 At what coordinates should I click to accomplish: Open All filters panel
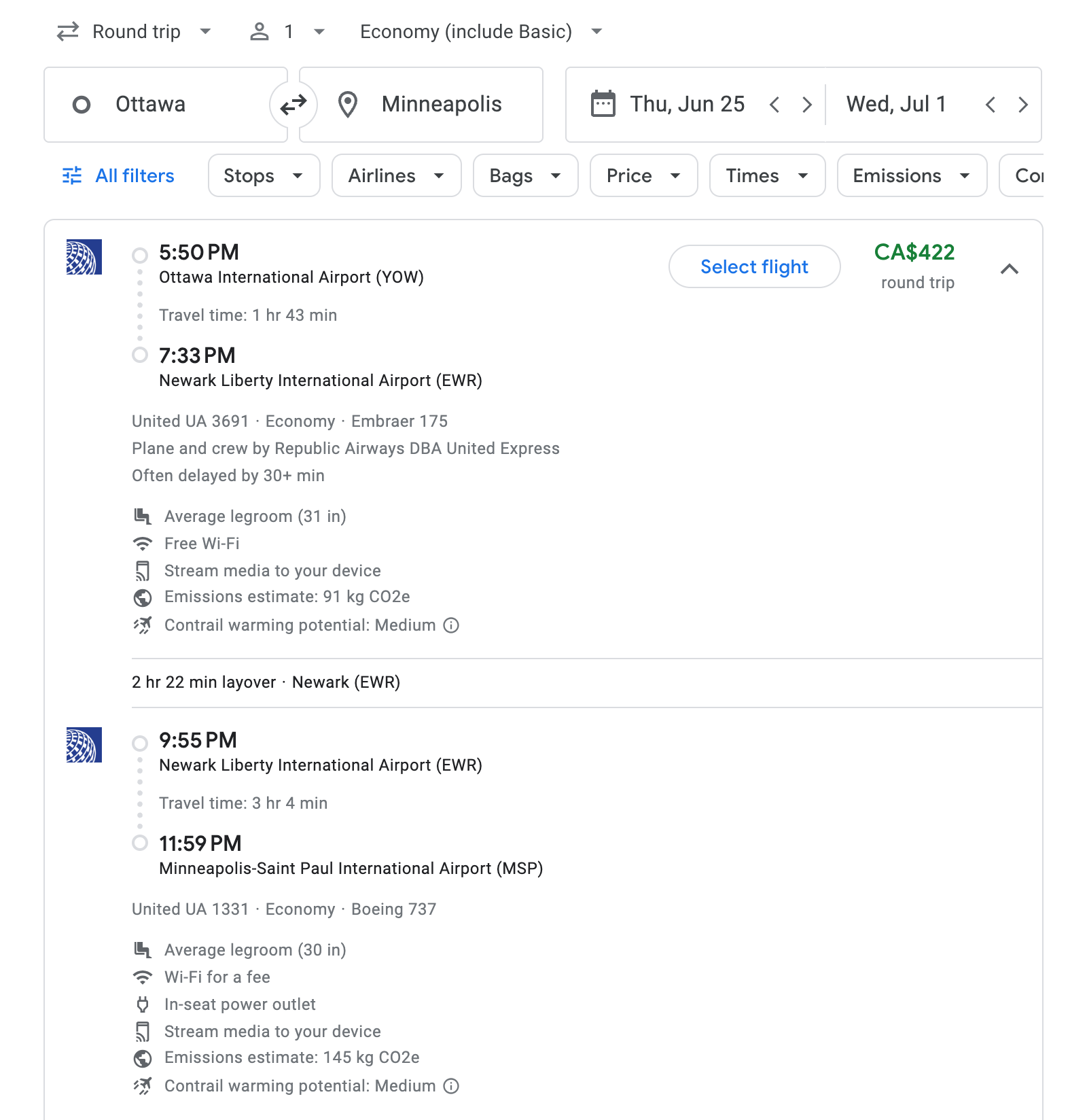(119, 176)
